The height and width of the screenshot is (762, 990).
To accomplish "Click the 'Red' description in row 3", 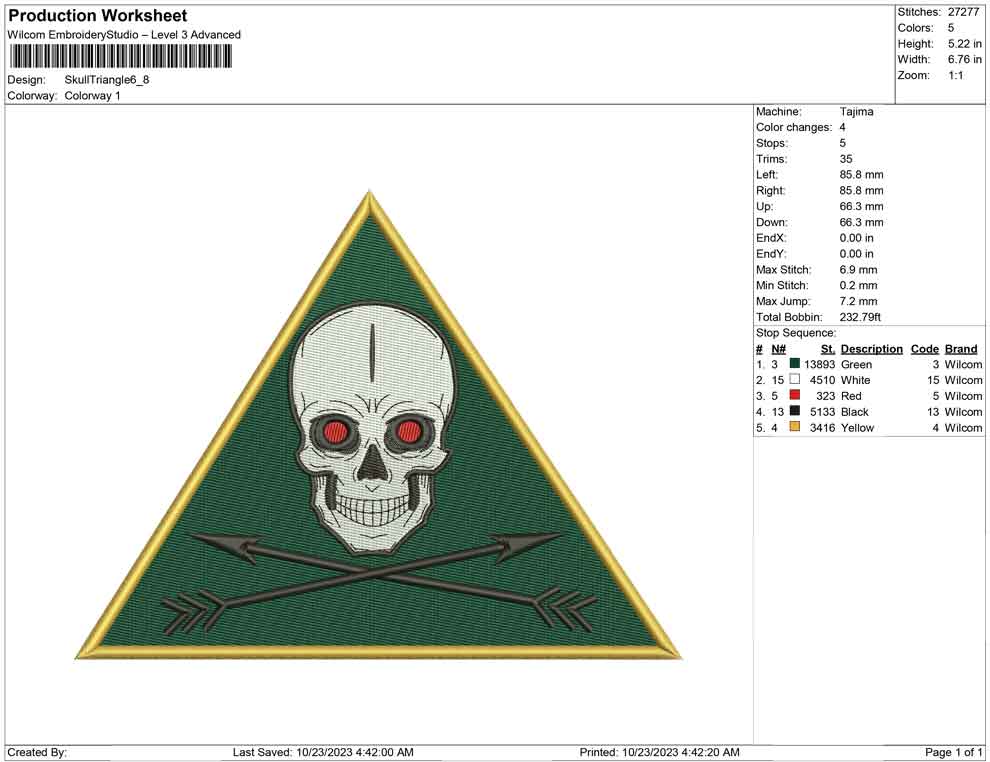I will click(851, 396).
